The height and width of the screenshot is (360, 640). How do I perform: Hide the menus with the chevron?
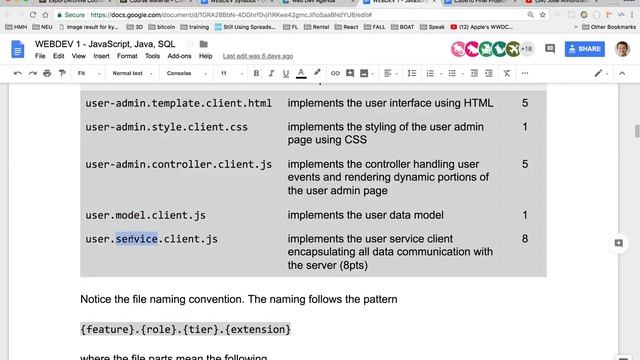622,73
